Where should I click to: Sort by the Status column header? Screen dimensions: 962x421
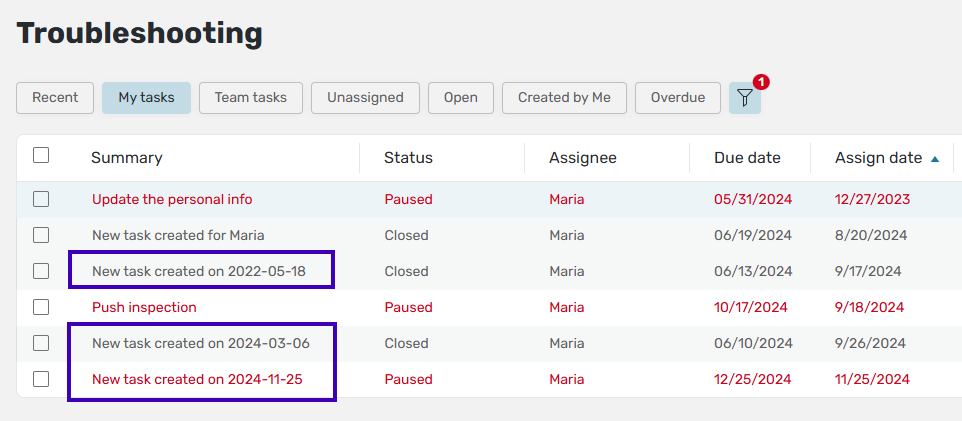coord(408,157)
